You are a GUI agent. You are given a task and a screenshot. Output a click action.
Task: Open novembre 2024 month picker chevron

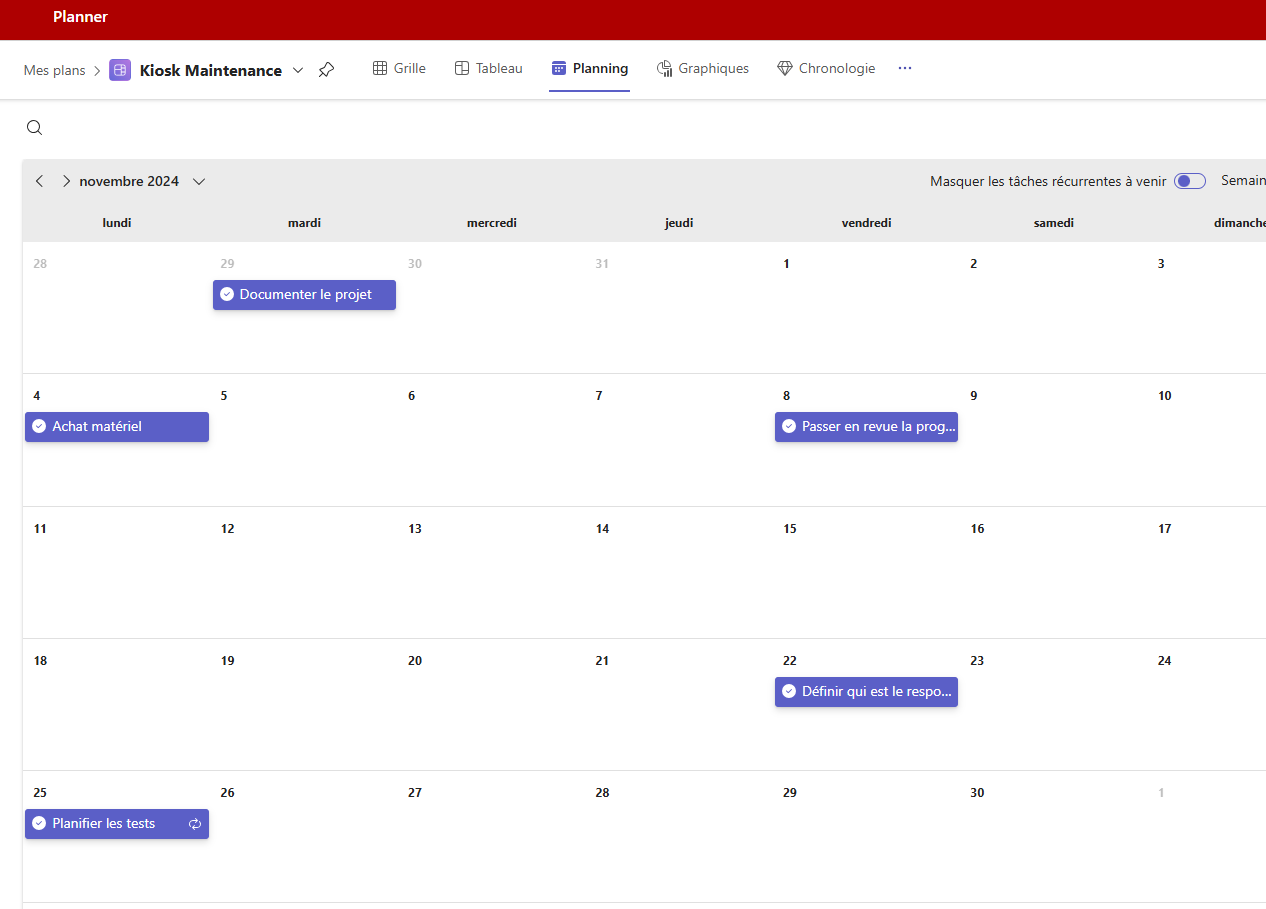coord(199,181)
